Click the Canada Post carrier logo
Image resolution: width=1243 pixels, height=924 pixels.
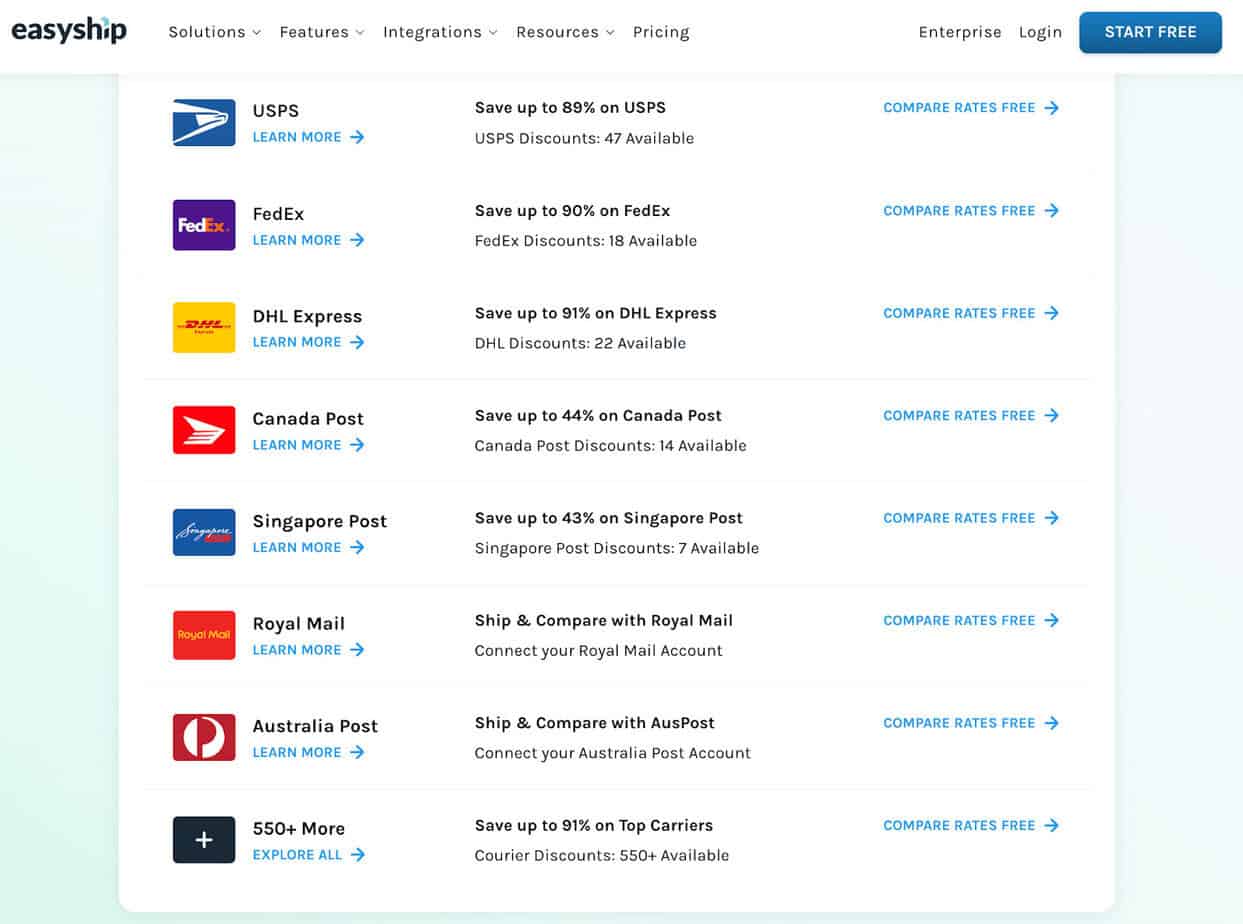click(203, 430)
